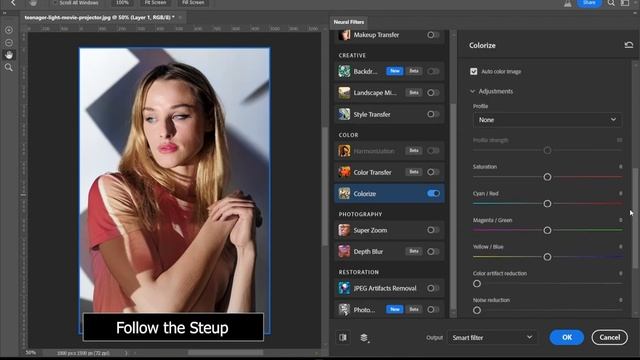
Task: Click the Photo Restoration filter icon
Action: pyautogui.click(x=344, y=309)
